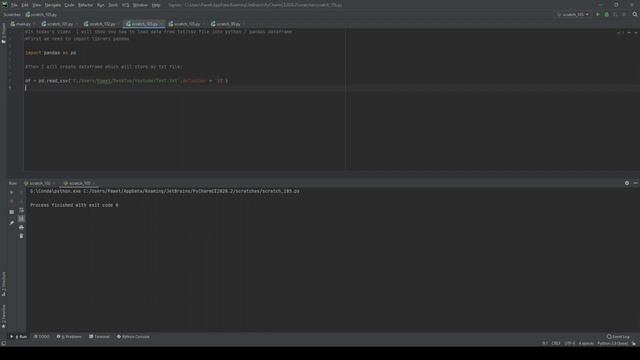Open the Structure tool window sidebar tab
The height and width of the screenshot is (360, 640).
pyautogui.click(x=4, y=284)
